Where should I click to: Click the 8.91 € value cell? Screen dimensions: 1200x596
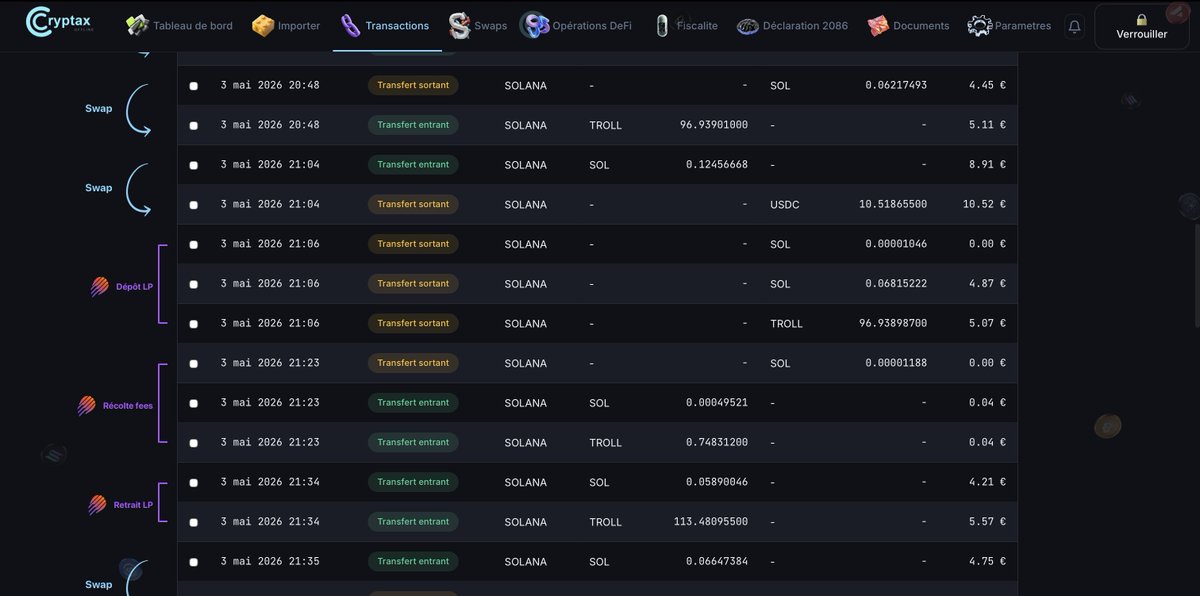987,164
